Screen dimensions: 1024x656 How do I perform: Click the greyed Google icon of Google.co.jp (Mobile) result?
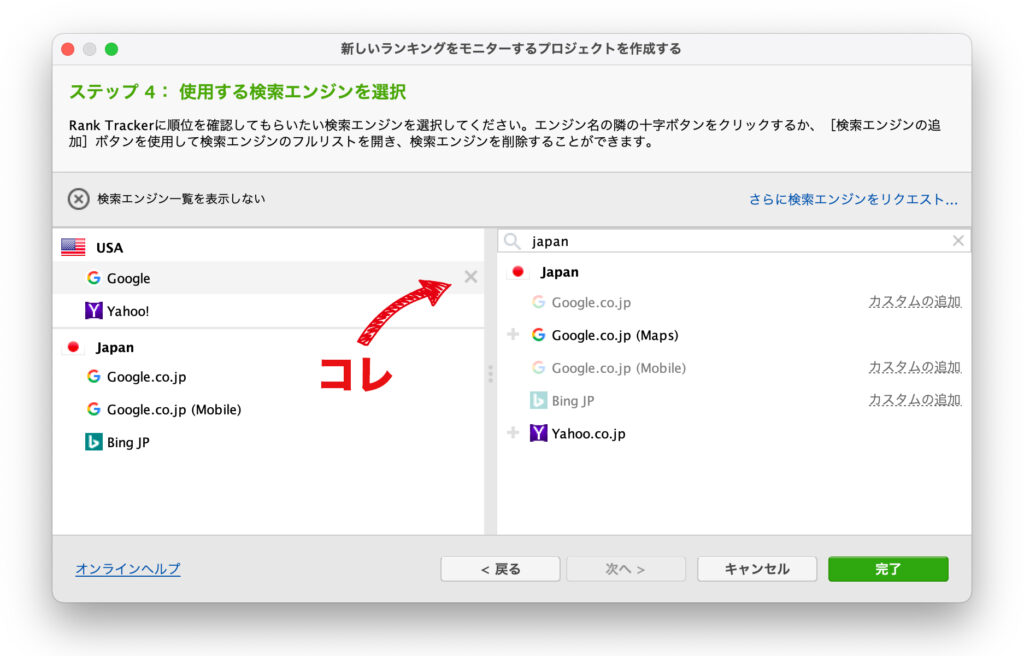pyautogui.click(x=538, y=367)
